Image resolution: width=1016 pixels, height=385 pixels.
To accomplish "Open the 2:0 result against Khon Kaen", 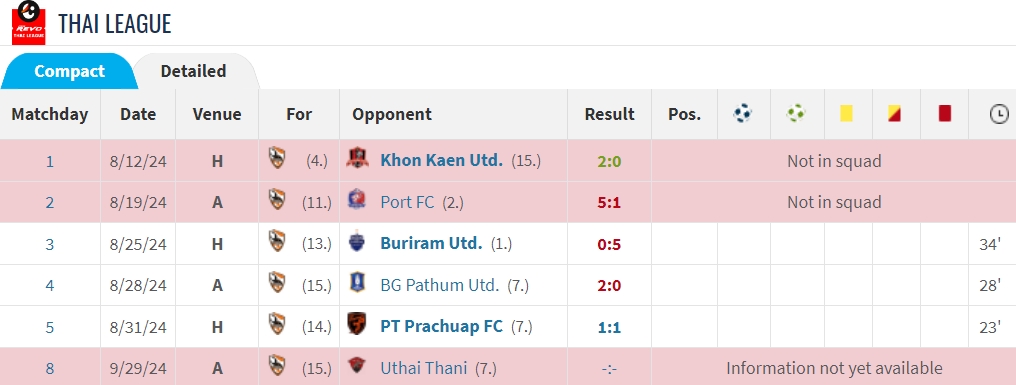I will (608, 161).
